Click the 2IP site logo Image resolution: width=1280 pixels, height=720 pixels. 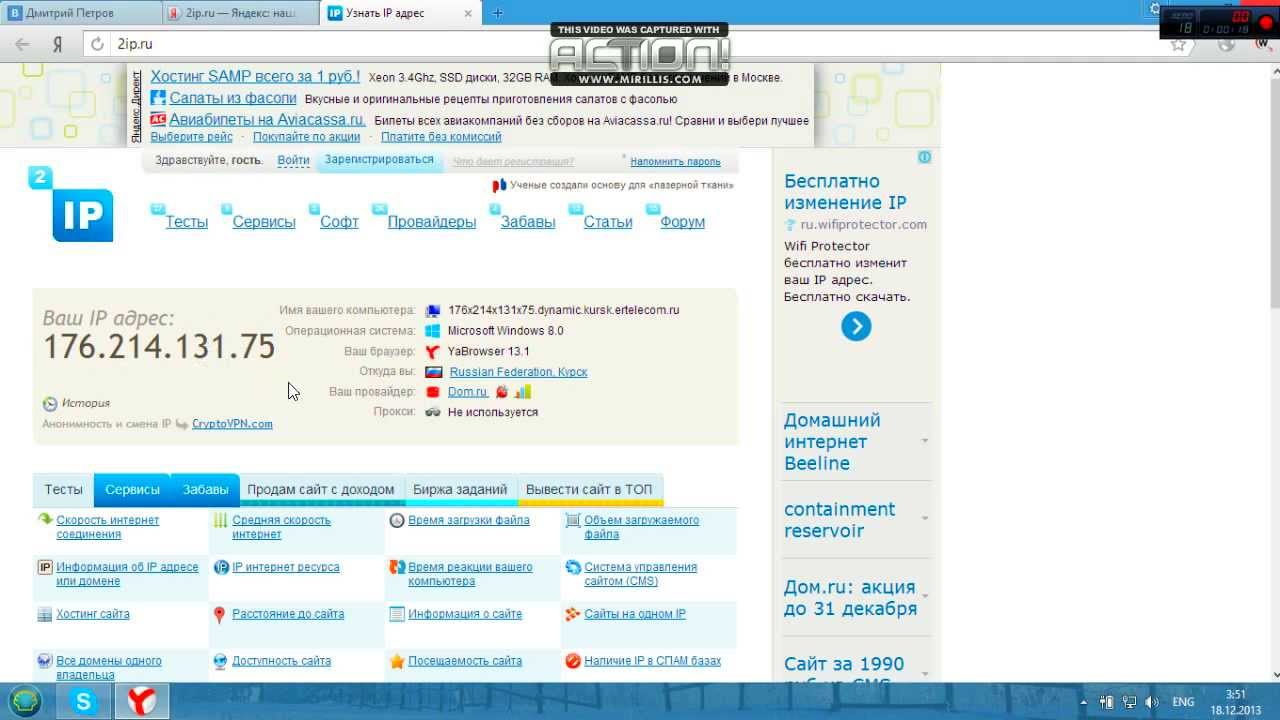tap(71, 204)
